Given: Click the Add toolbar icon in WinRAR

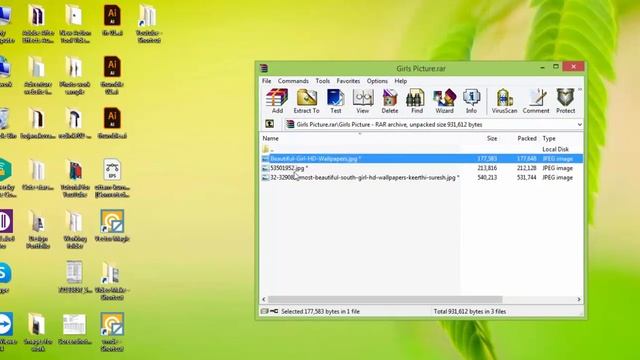Looking at the screenshot, I should click(x=277, y=101).
